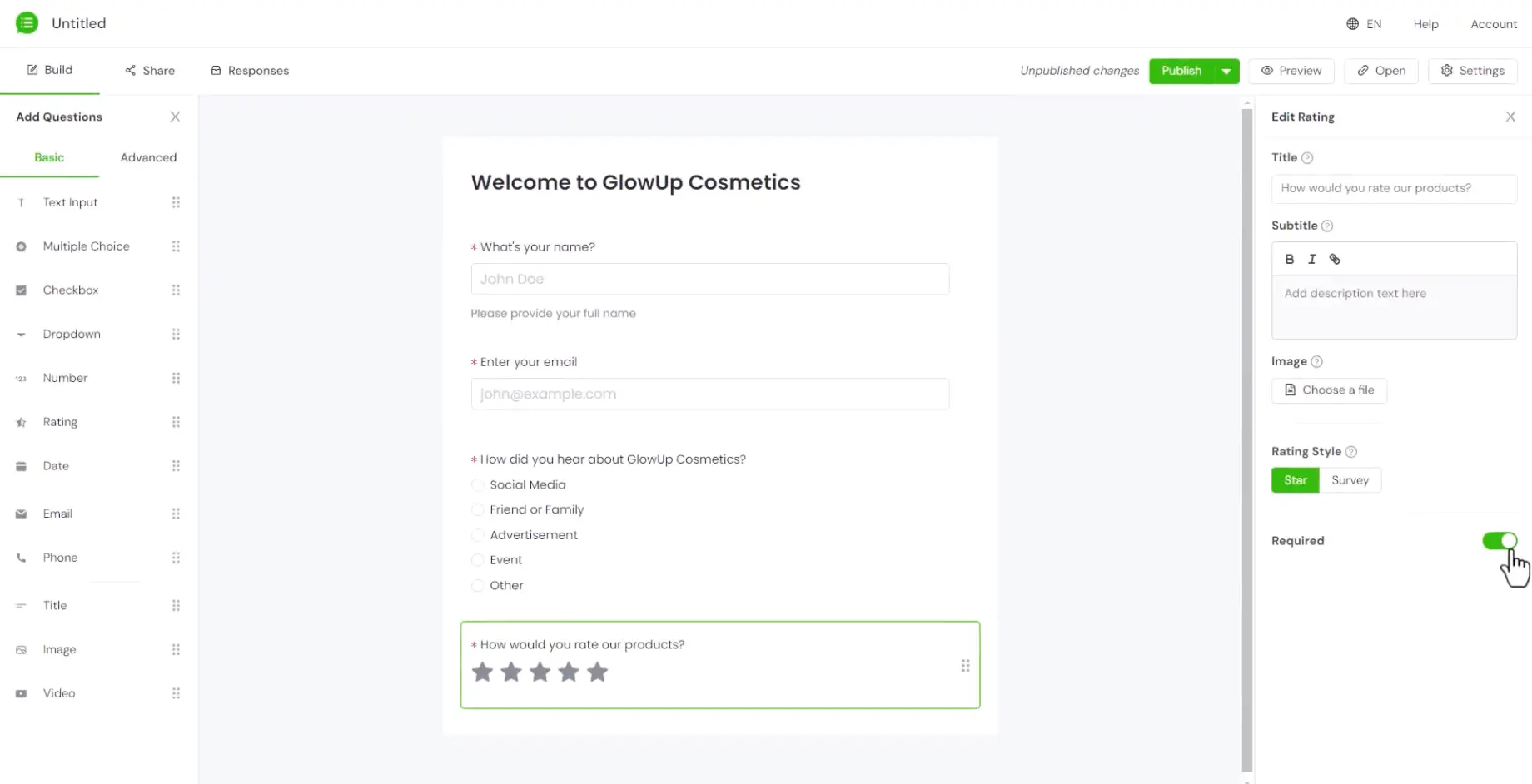Click the form canvas vertical scrollbar
This screenshot has width=1532, height=784.
point(1246,439)
